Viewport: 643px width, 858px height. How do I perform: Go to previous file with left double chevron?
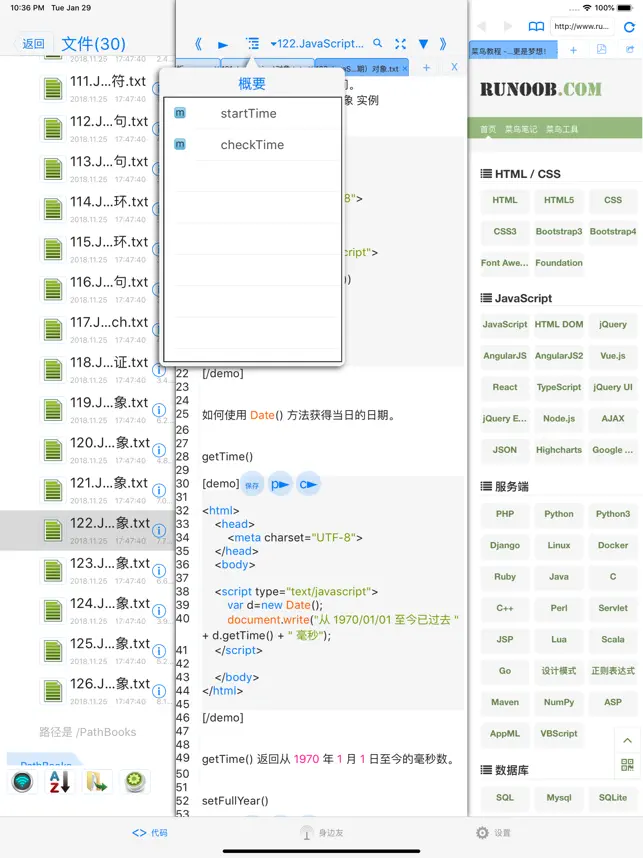point(199,44)
